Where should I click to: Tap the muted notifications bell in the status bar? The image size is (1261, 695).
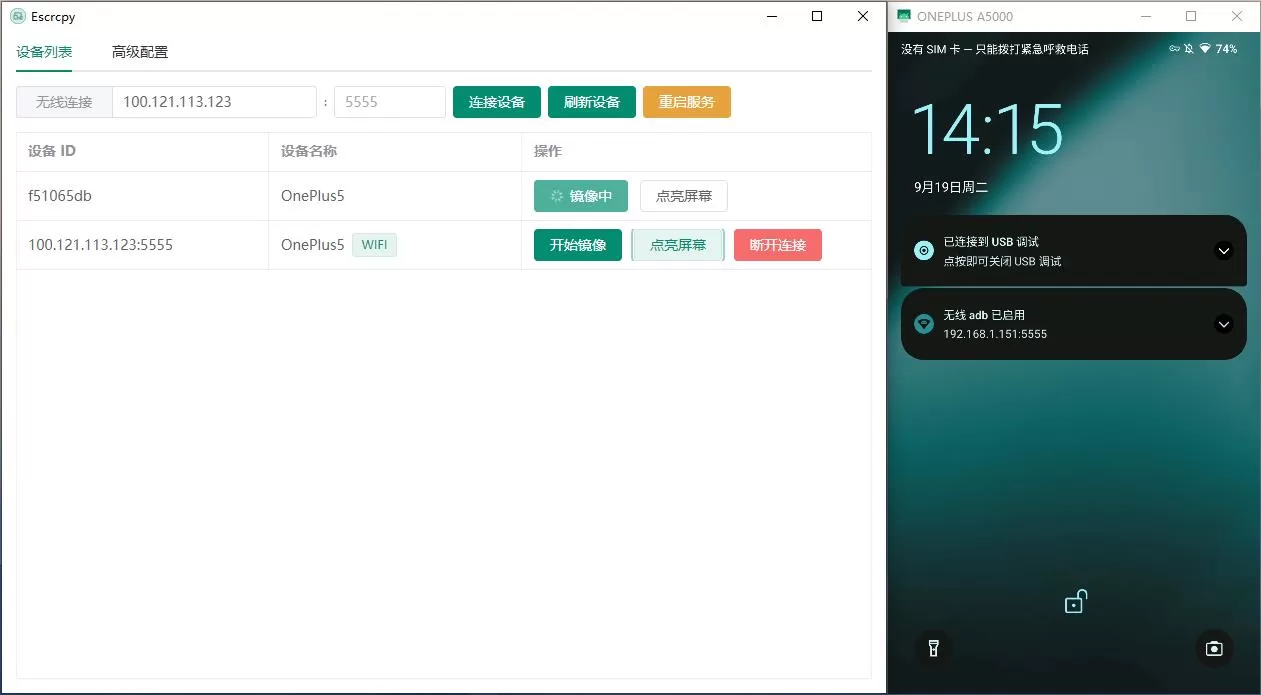click(x=1188, y=48)
